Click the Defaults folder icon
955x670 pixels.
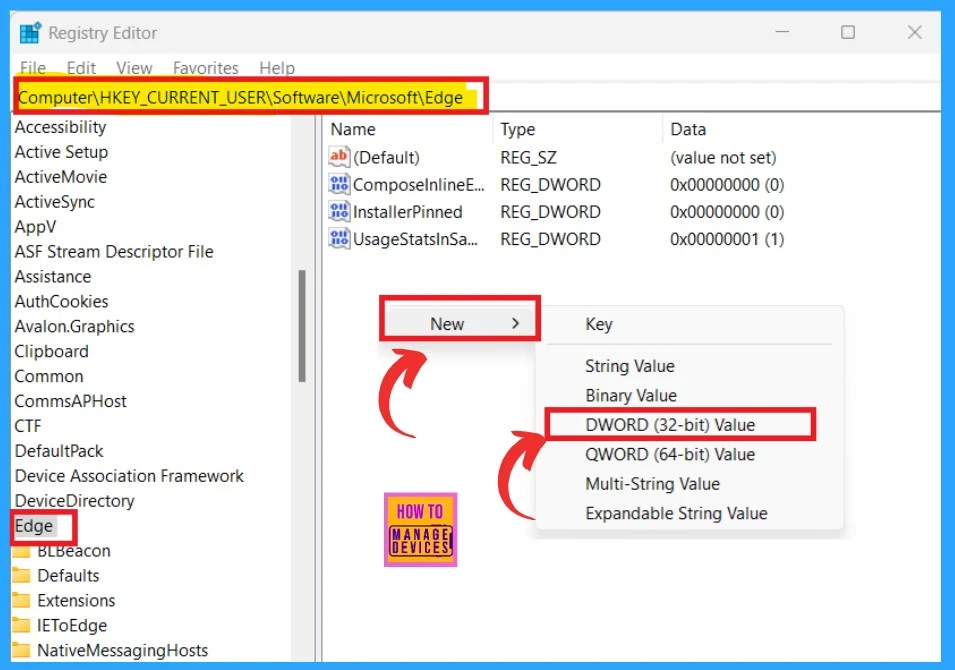pyautogui.click(x=22, y=575)
